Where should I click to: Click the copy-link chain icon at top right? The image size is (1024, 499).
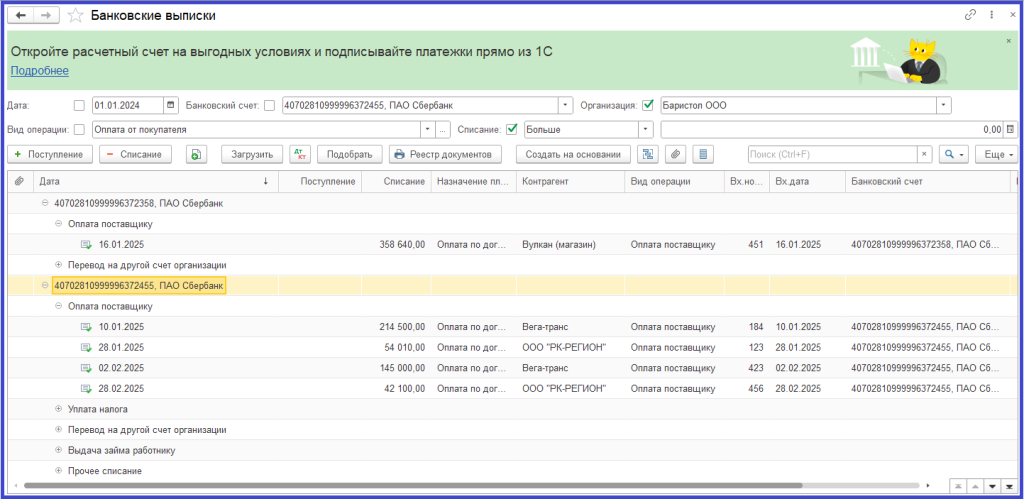click(x=970, y=16)
